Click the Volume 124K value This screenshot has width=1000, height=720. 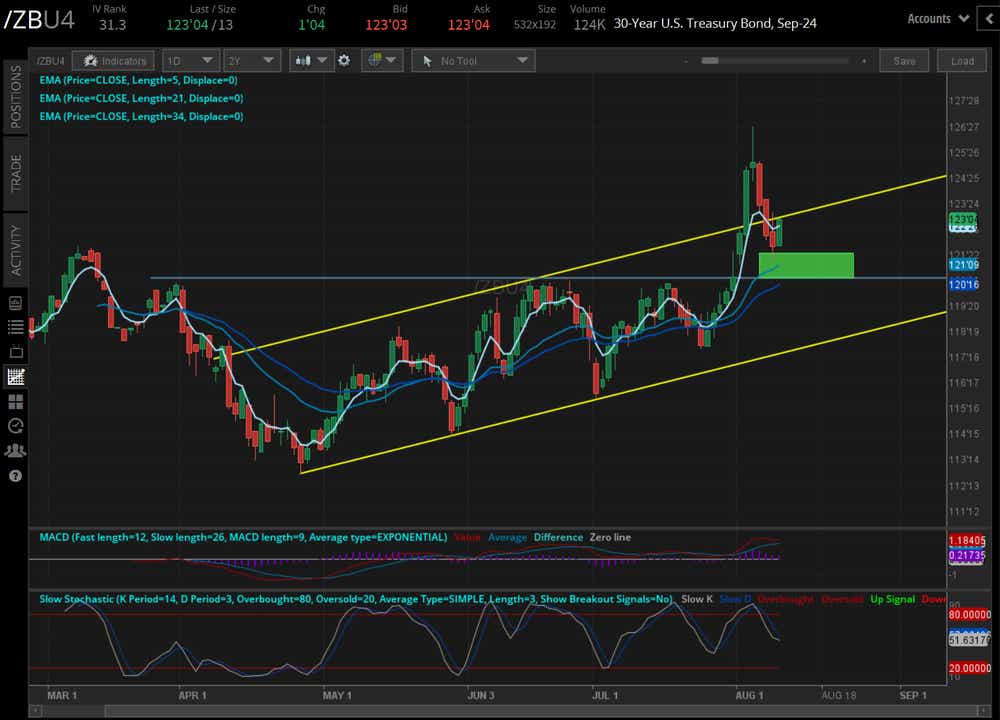tap(589, 25)
